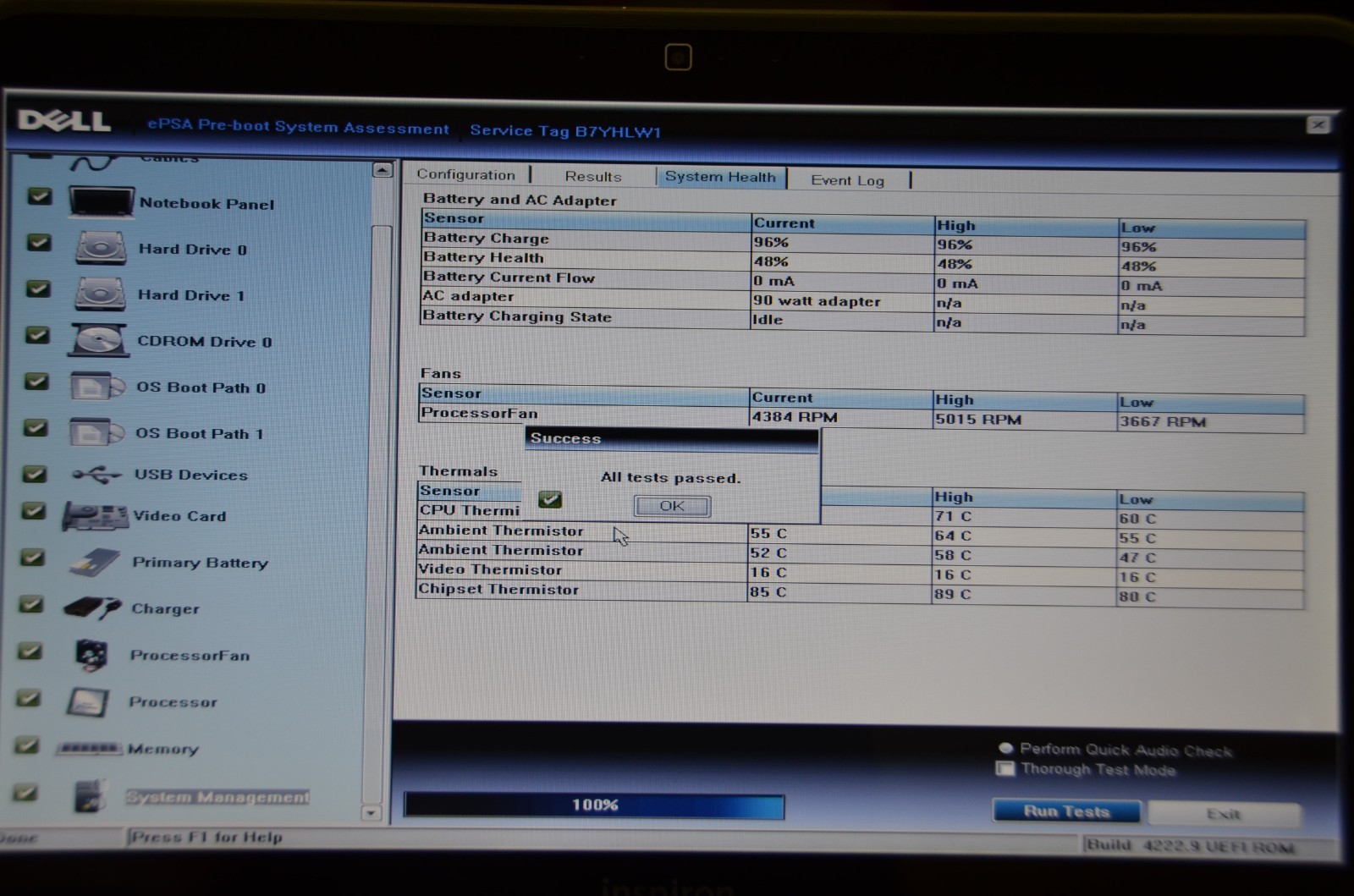
Task: Click the green check icon in Success dialog
Action: [x=550, y=499]
